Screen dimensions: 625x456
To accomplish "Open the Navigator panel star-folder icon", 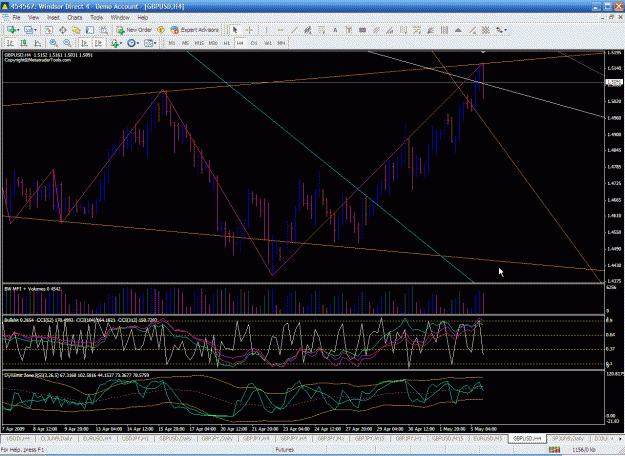I will [x=76, y=30].
